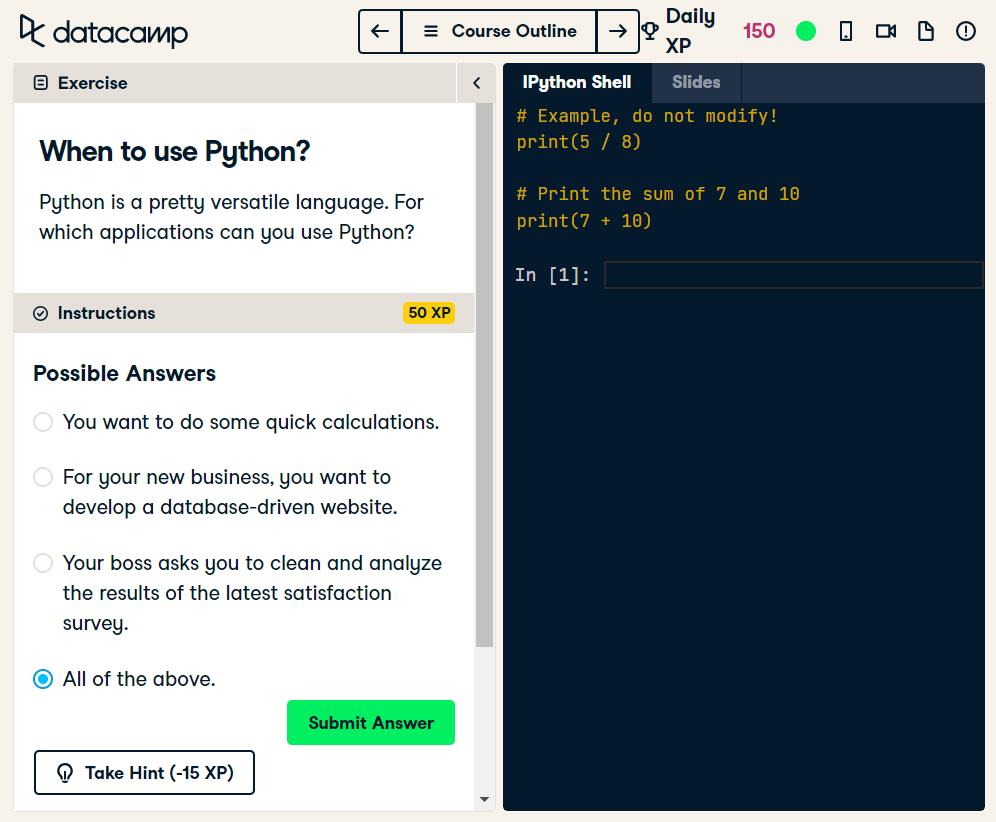Click the DataCamp logo
Screen dimensions: 996x822
pos(104,31)
